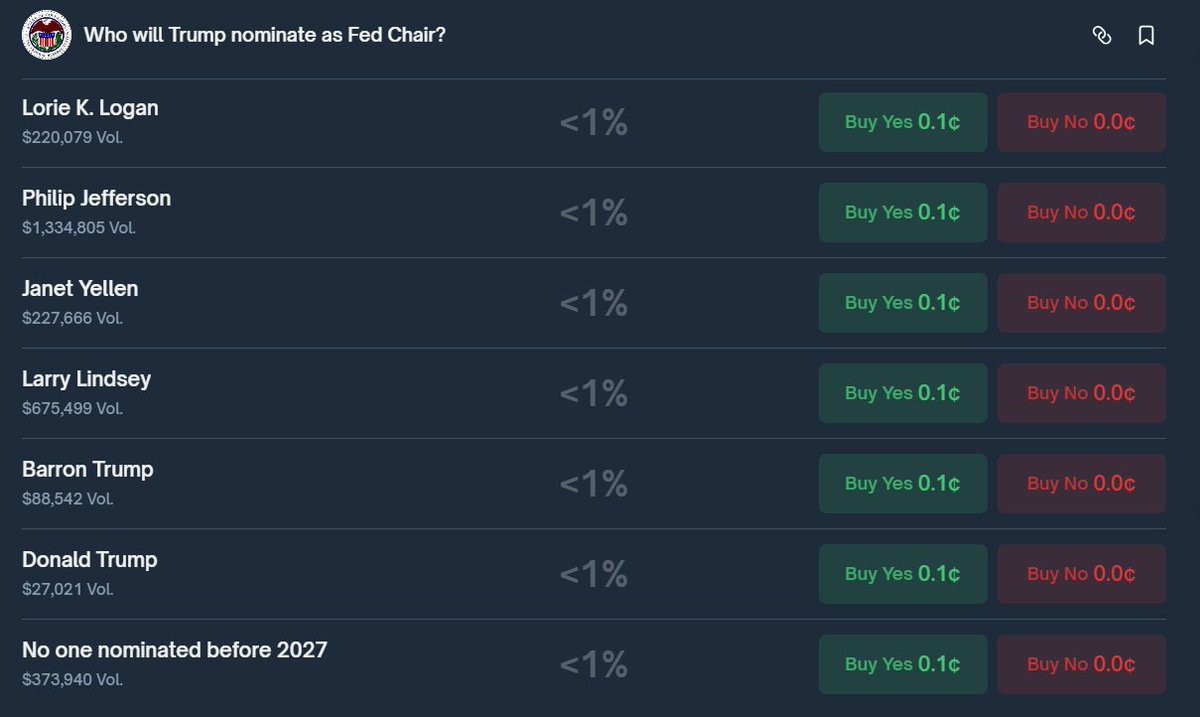Bookmark this Fed Chair market
1200x717 pixels.
point(1146,36)
